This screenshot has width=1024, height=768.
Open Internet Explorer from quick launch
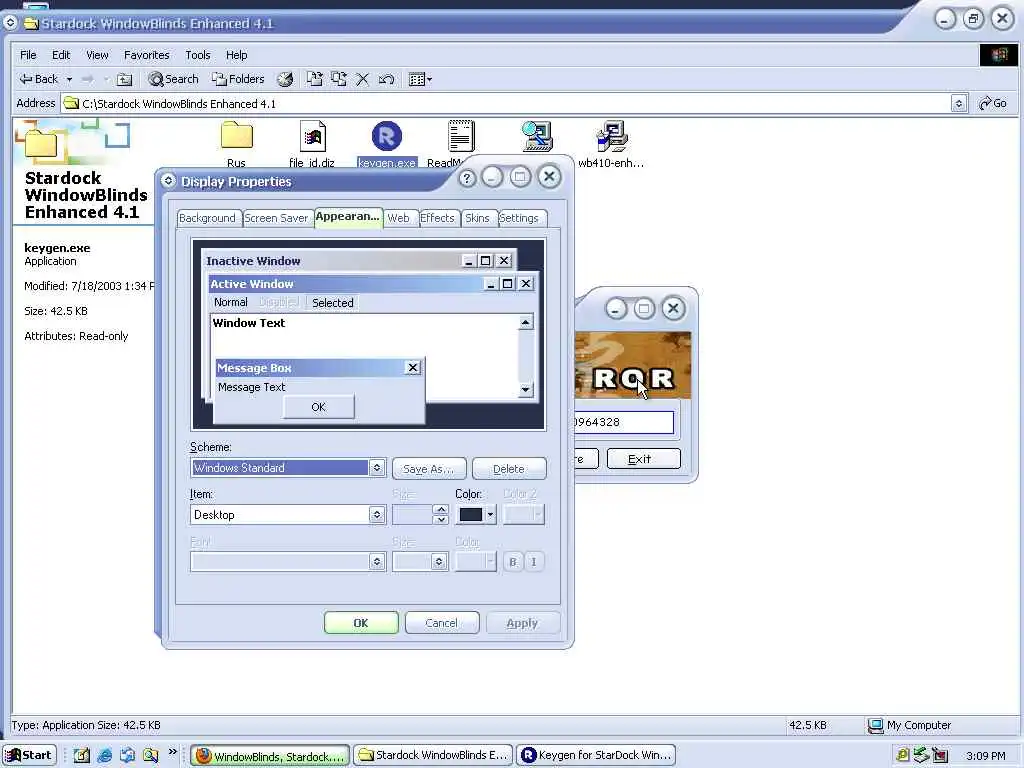click(104, 756)
